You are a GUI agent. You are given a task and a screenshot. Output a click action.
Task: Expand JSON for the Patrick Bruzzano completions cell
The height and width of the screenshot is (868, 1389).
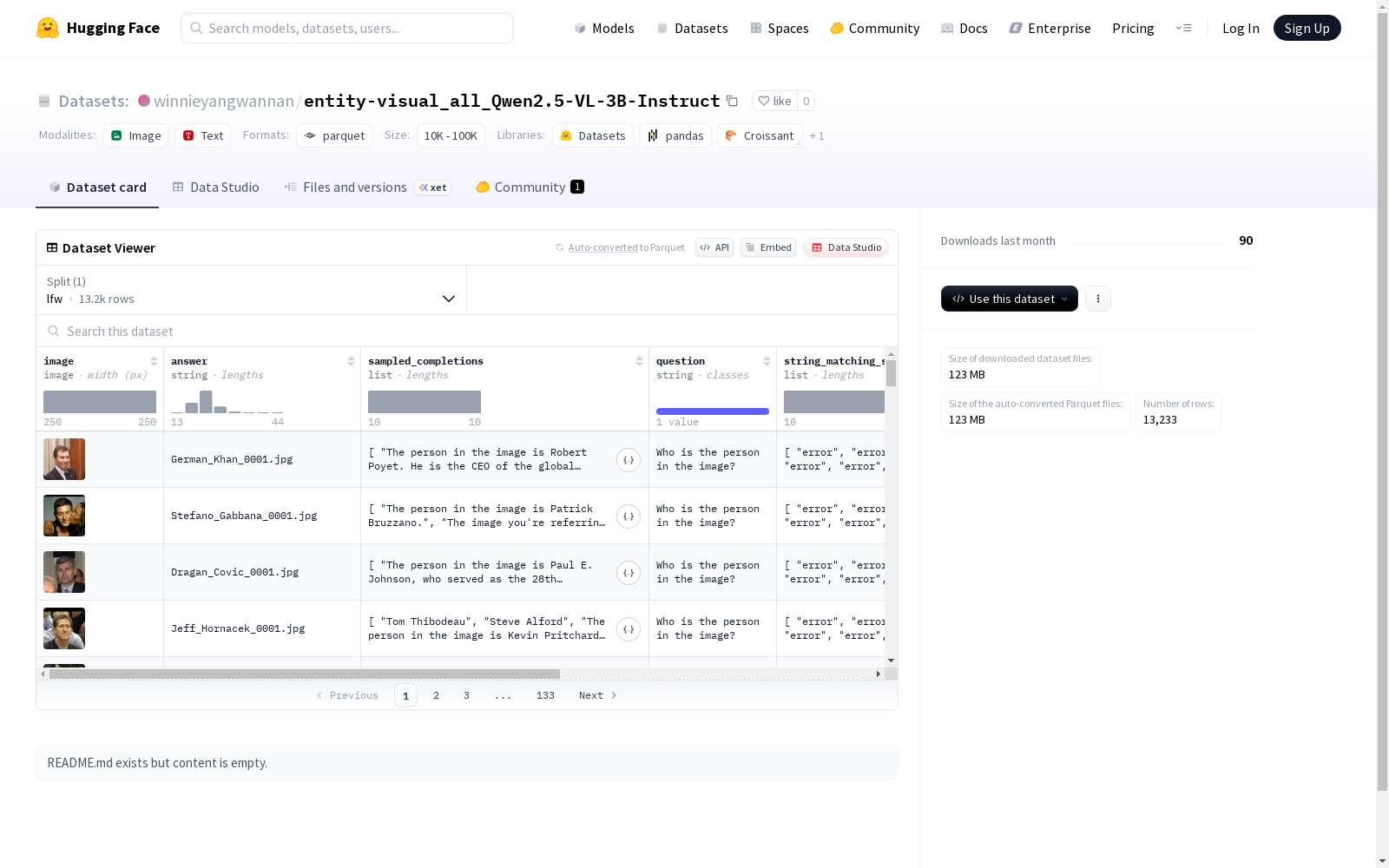tap(629, 516)
